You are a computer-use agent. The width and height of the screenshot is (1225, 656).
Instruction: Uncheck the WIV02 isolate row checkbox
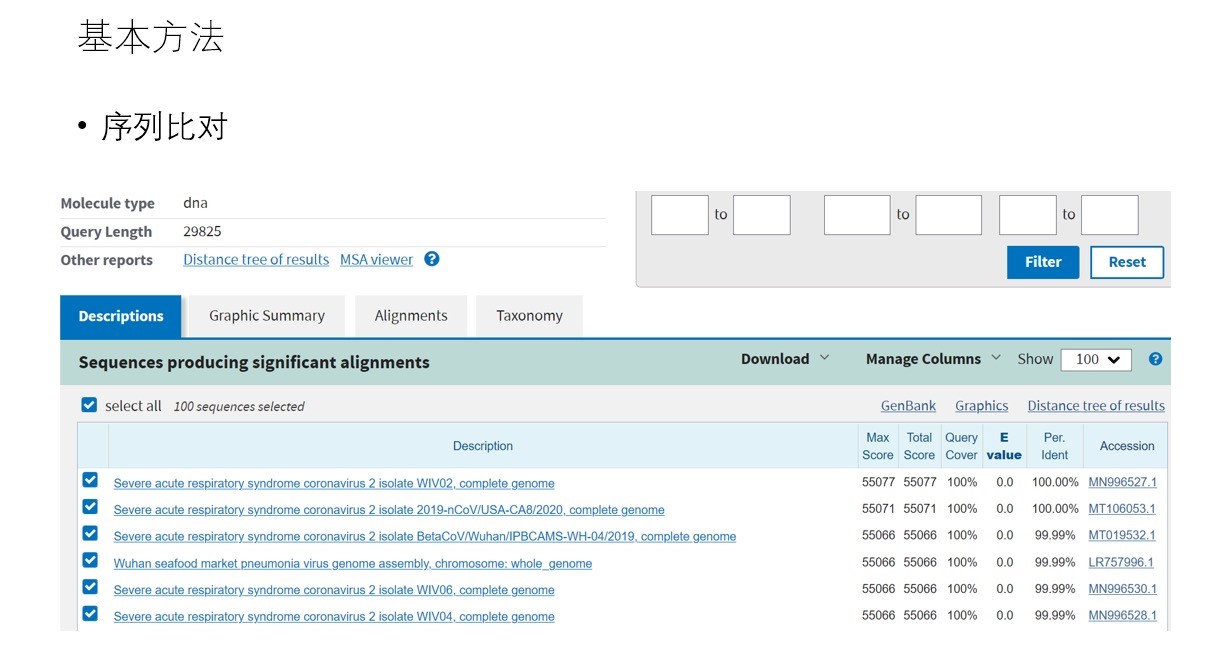pyautogui.click(x=90, y=481)
